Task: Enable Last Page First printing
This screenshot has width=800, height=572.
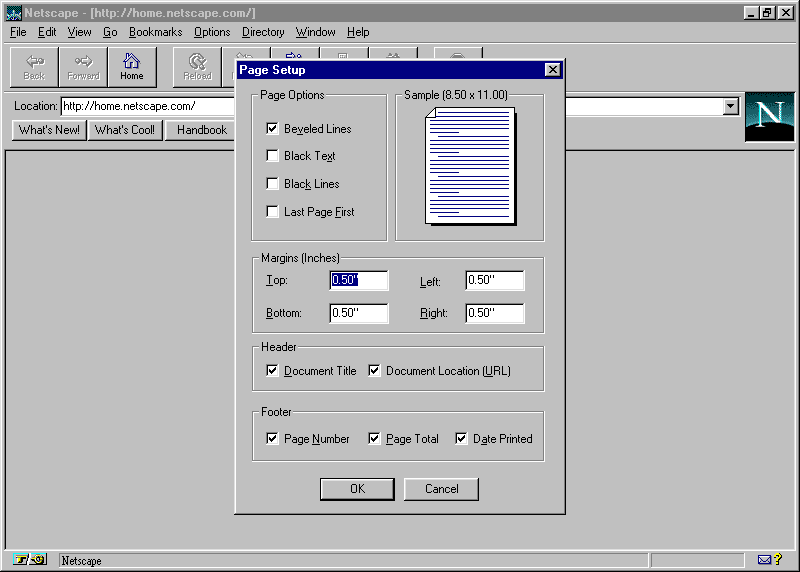Action: coord(272,212)
